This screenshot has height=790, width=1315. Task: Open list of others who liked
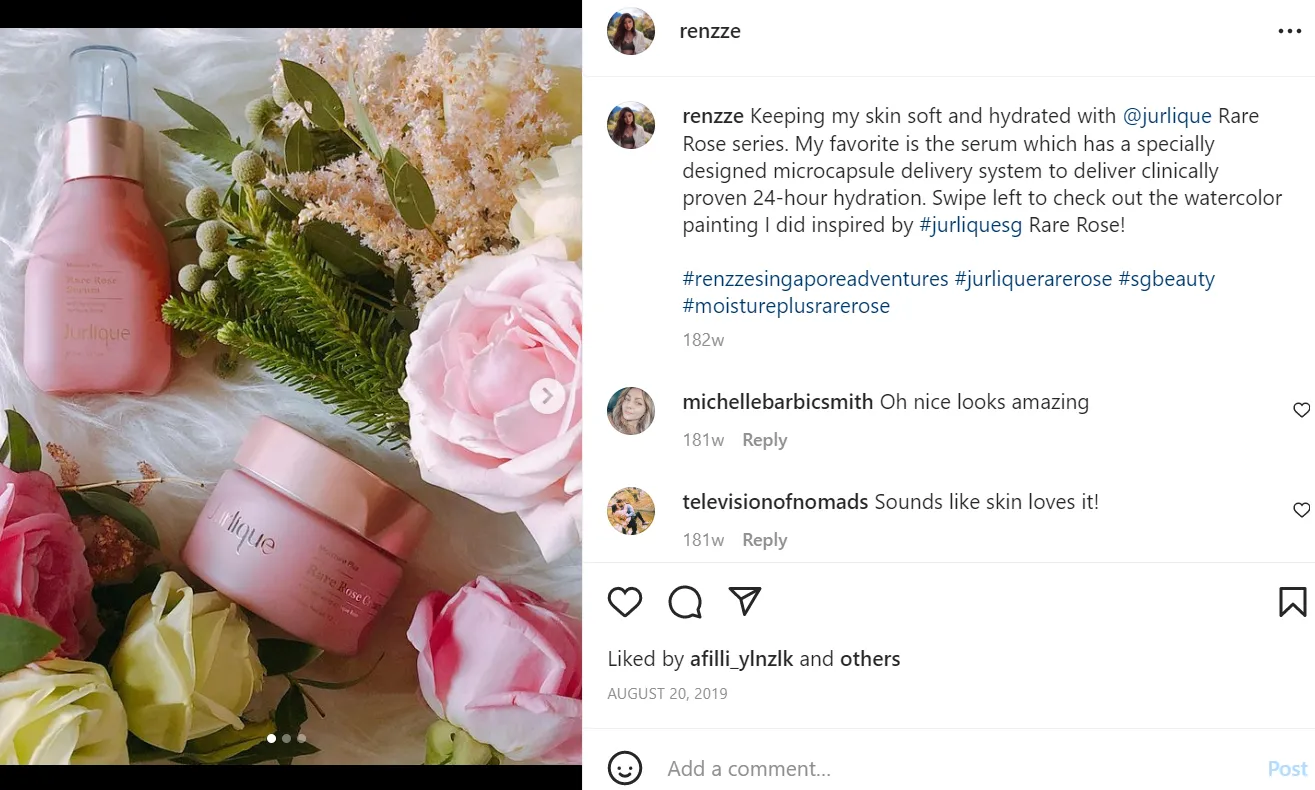869,659
